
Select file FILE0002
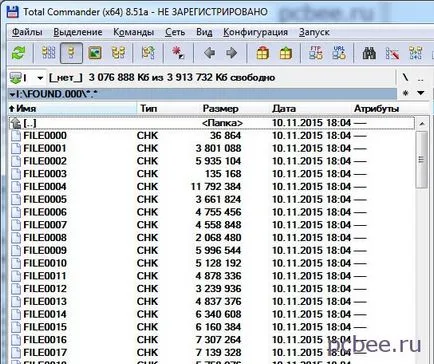pyautogui.click(x=212, y=161)
